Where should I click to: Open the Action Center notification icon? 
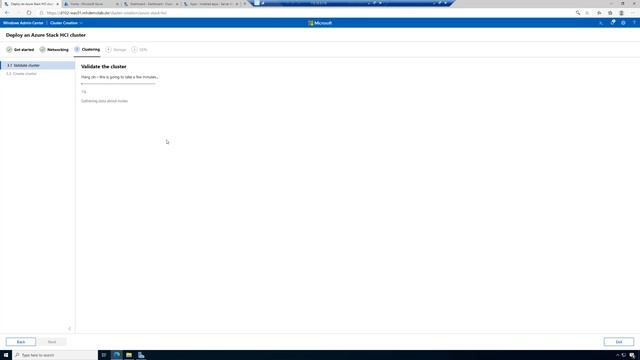coord(632,356)
